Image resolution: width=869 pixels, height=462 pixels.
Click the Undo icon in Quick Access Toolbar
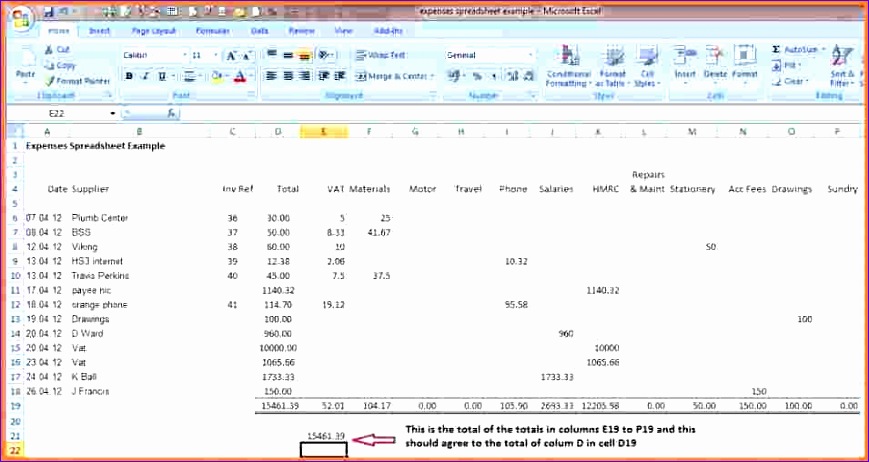point(63,12)
